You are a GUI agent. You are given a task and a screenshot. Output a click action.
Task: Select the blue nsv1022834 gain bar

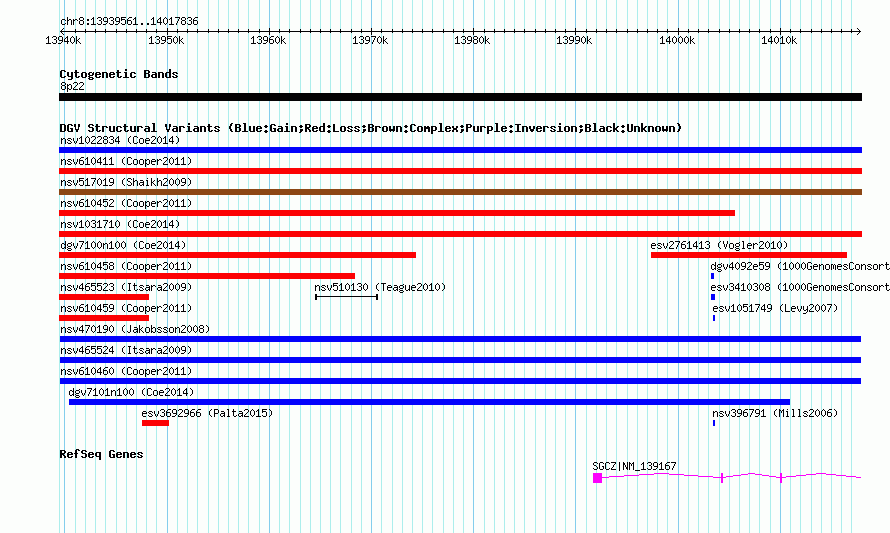click(x=460, y=150)
